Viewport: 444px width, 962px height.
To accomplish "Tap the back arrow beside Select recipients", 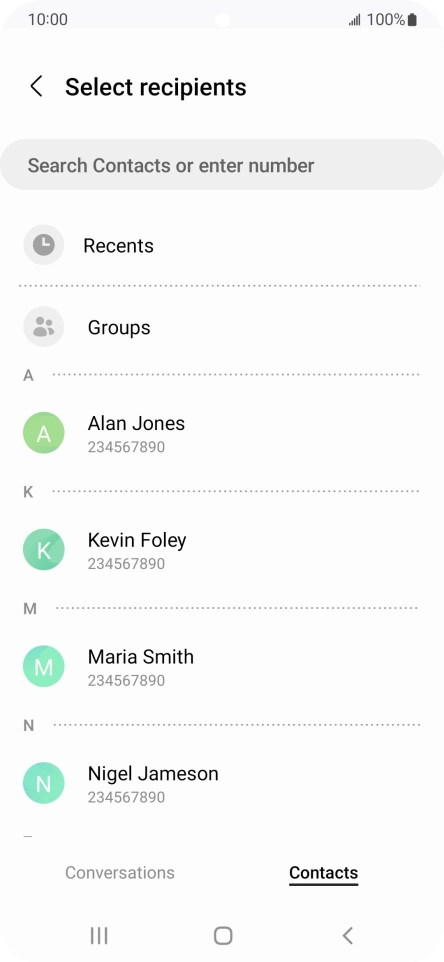I will (x=37, y=87).
